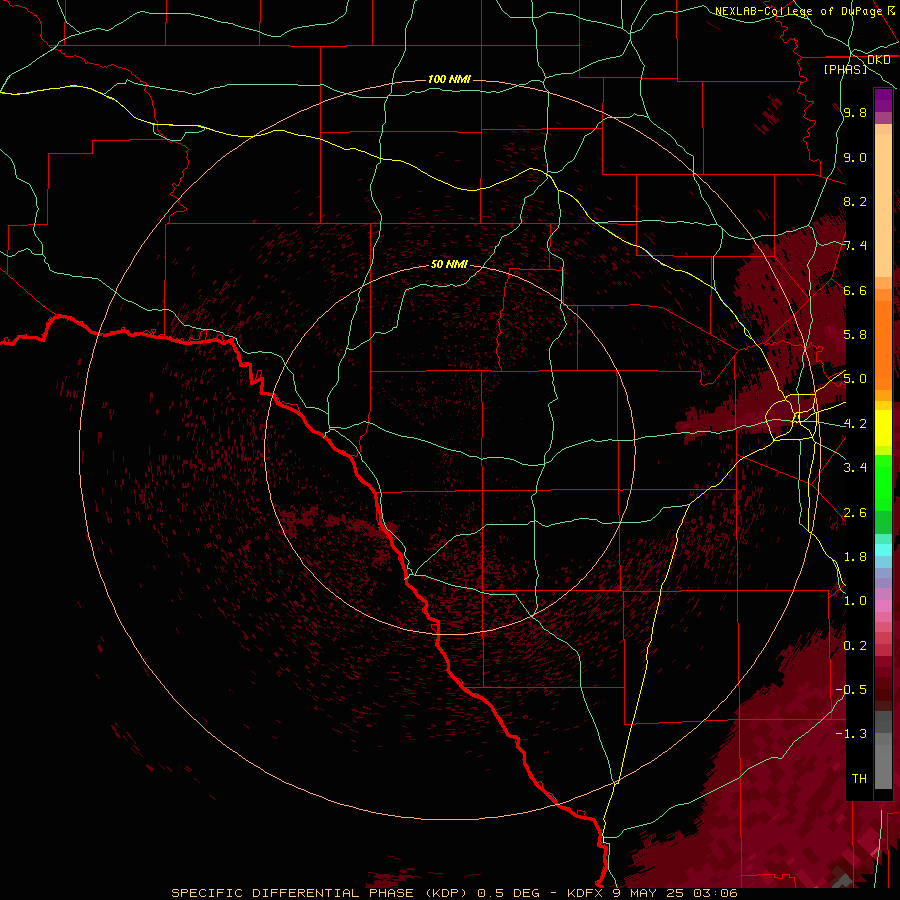Image resolution: width=900 pixels, height=900 pixels.
Task: Pick the purple band atop the color bar
Action: coord(883,100)
